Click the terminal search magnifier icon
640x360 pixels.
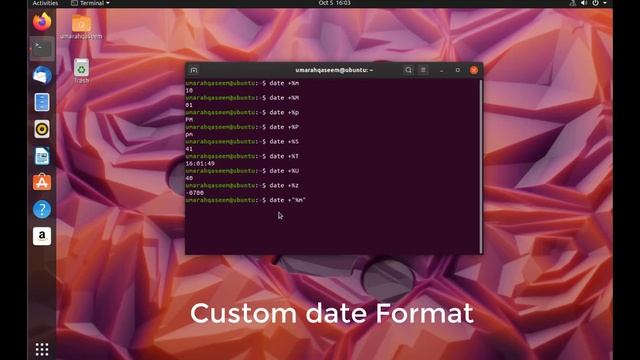pos(408,70)
